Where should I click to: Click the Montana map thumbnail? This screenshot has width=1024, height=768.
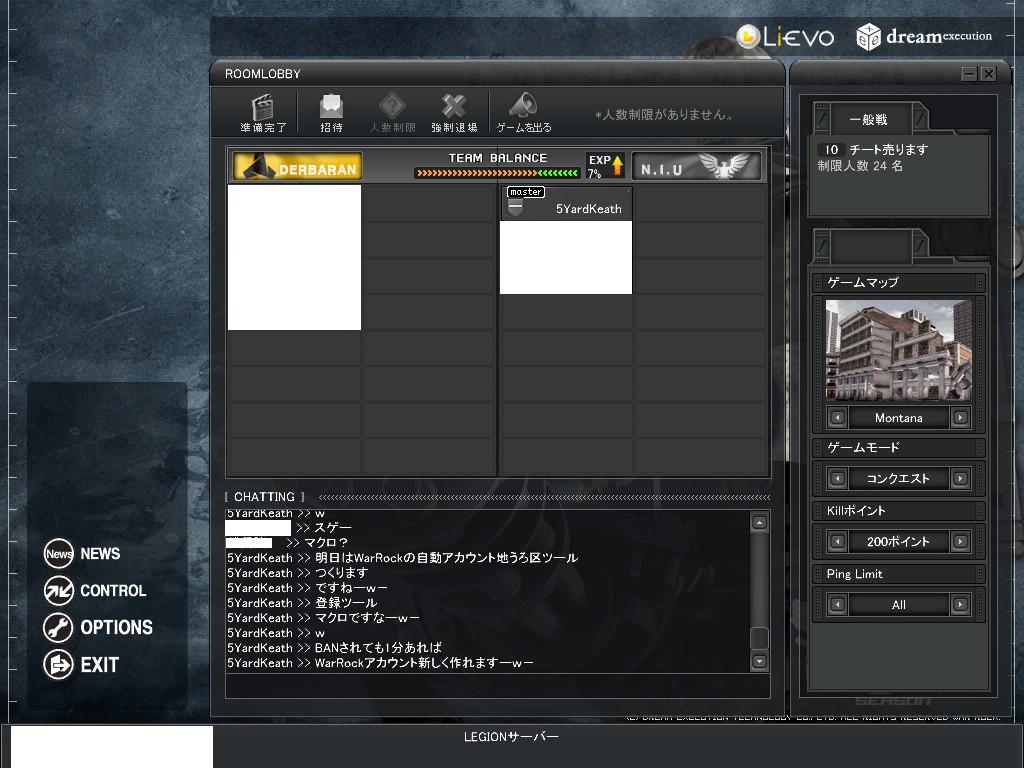tap(898, 351)
